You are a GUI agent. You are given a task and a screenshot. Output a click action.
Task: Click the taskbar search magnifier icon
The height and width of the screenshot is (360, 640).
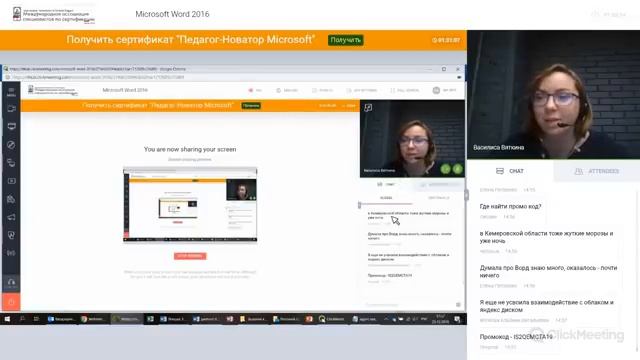22,319
